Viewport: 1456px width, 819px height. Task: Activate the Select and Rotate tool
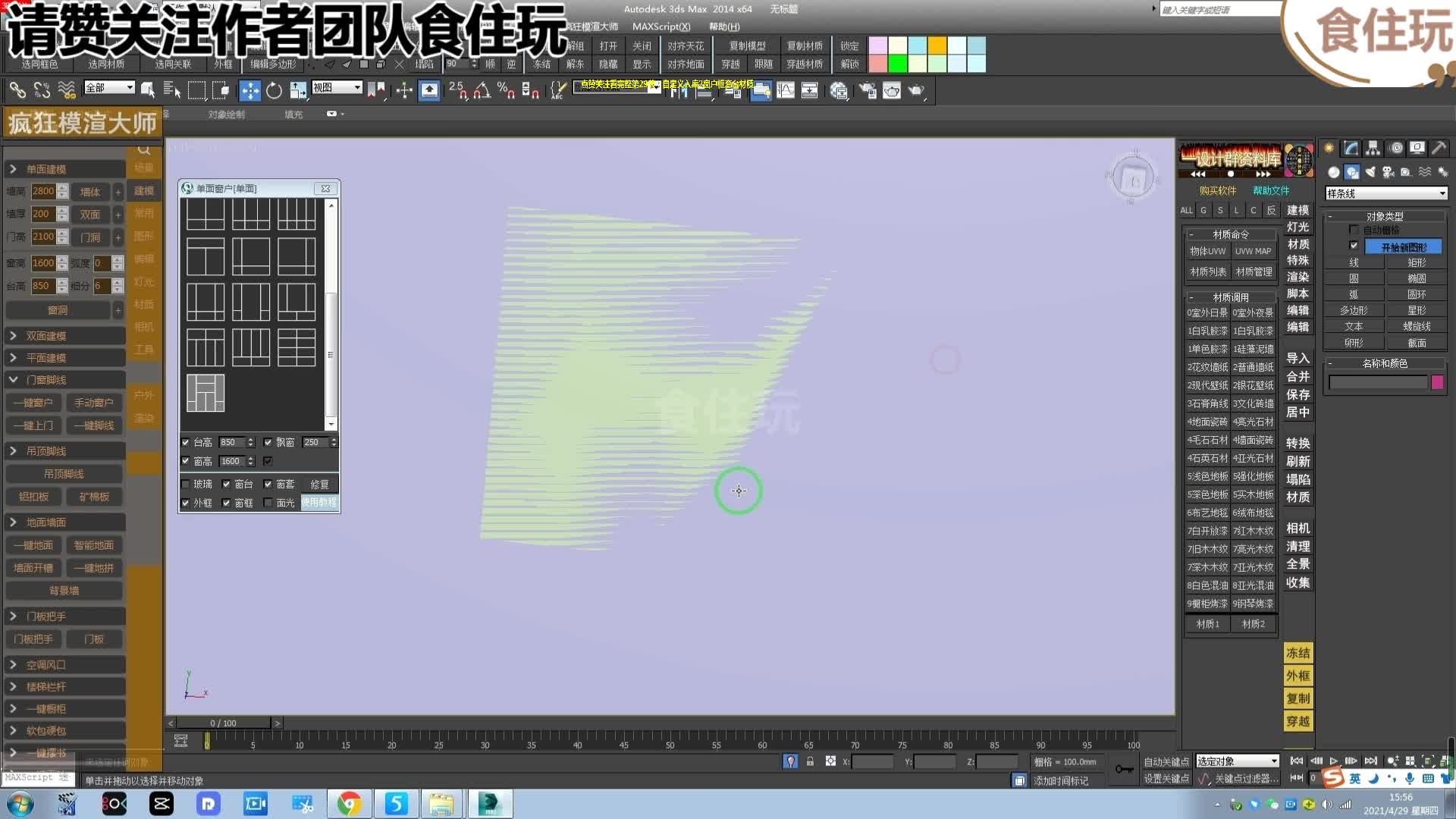tap(274, 90)
